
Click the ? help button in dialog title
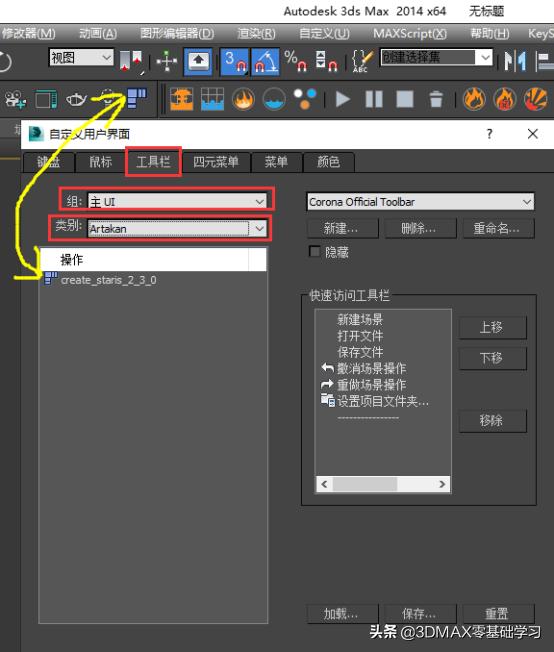click(490, 134)
